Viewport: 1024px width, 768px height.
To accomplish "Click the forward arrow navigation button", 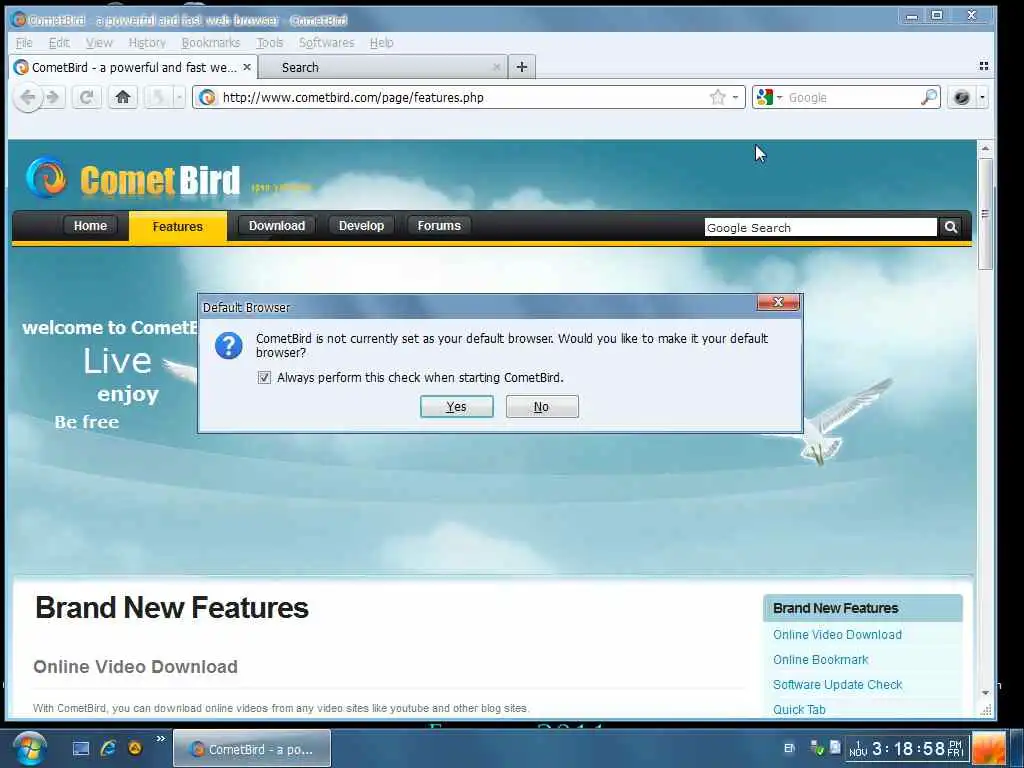I will pyautogui.click(x=54, y=98).
